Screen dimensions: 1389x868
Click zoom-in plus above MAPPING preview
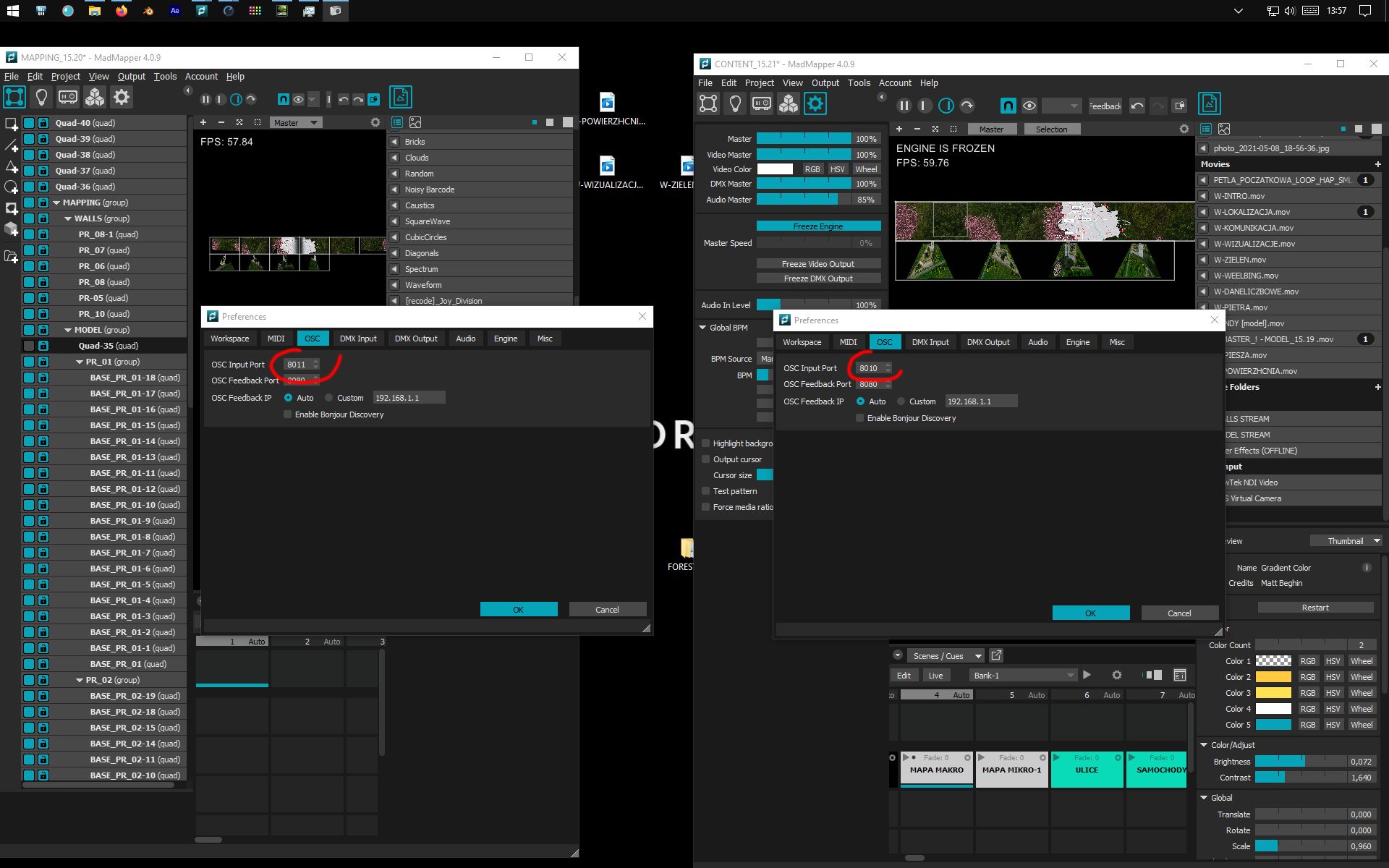click(203, 122)
